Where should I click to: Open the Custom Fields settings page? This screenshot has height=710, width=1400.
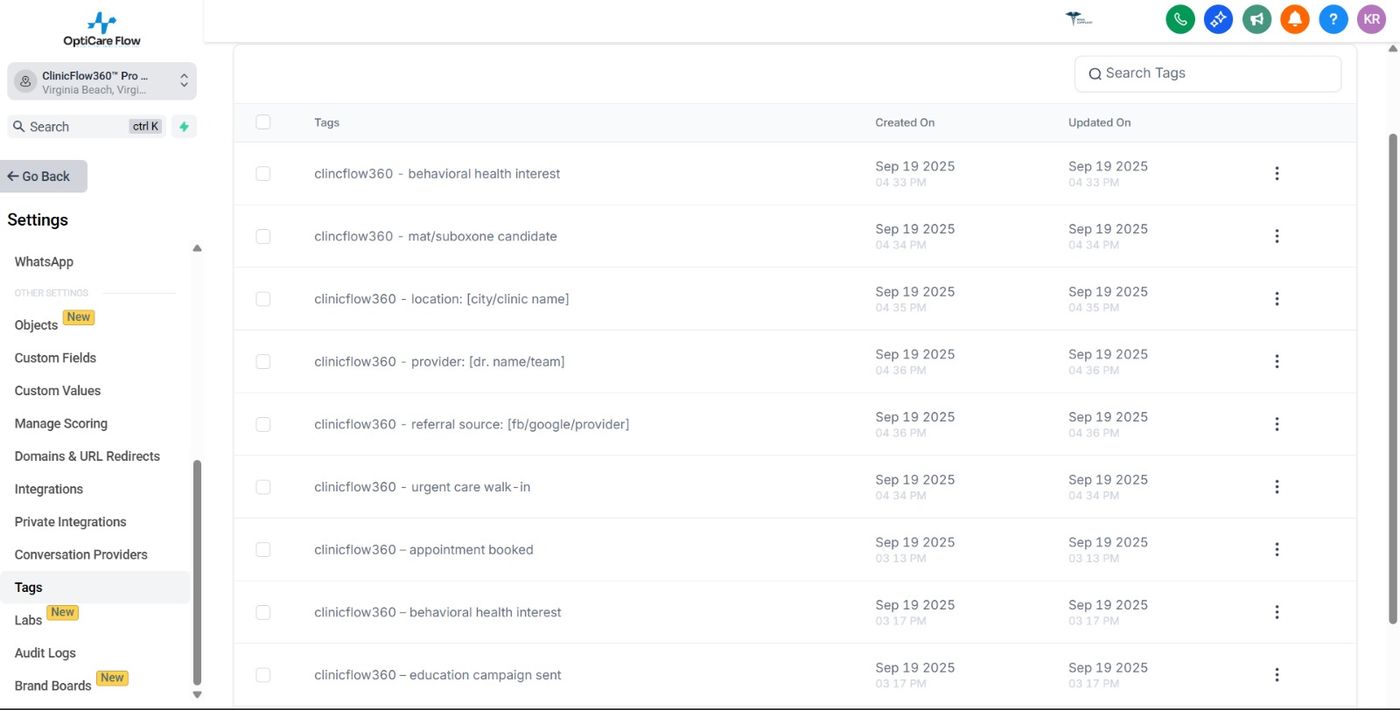tap(55, 358)
